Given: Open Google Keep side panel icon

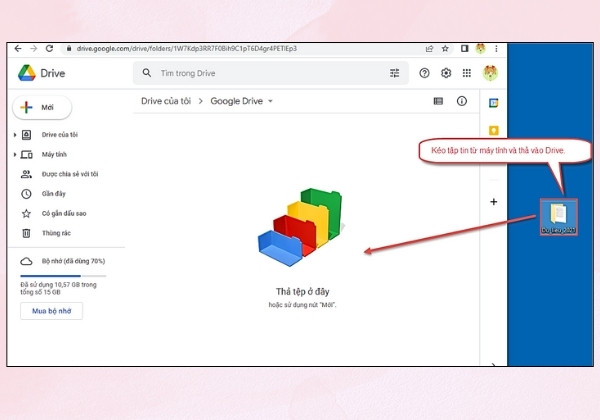Looking at the screenshot, I should click(x=494, y=130).
